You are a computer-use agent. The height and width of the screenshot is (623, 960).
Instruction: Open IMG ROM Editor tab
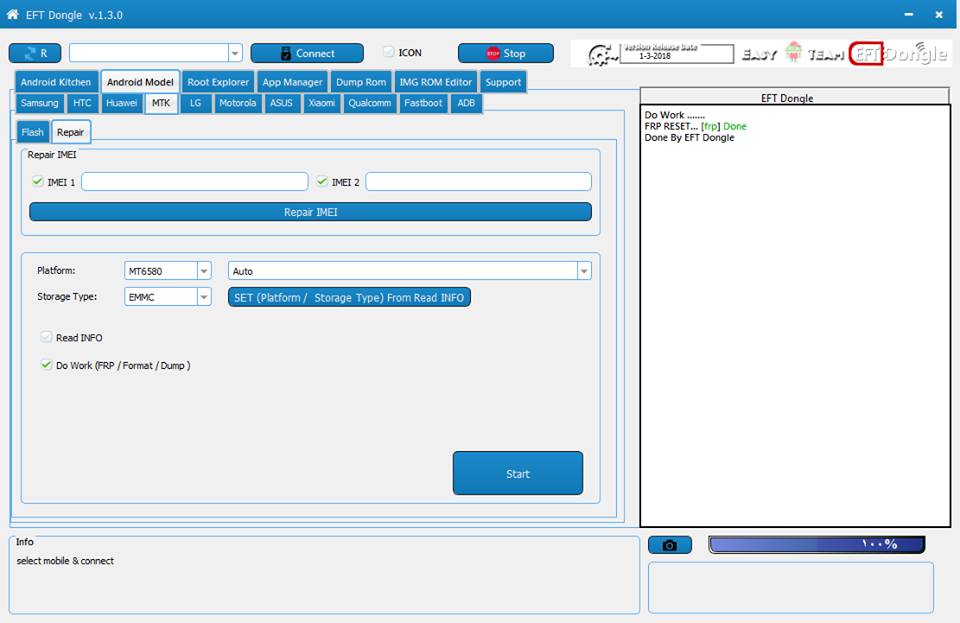(435, 82)
